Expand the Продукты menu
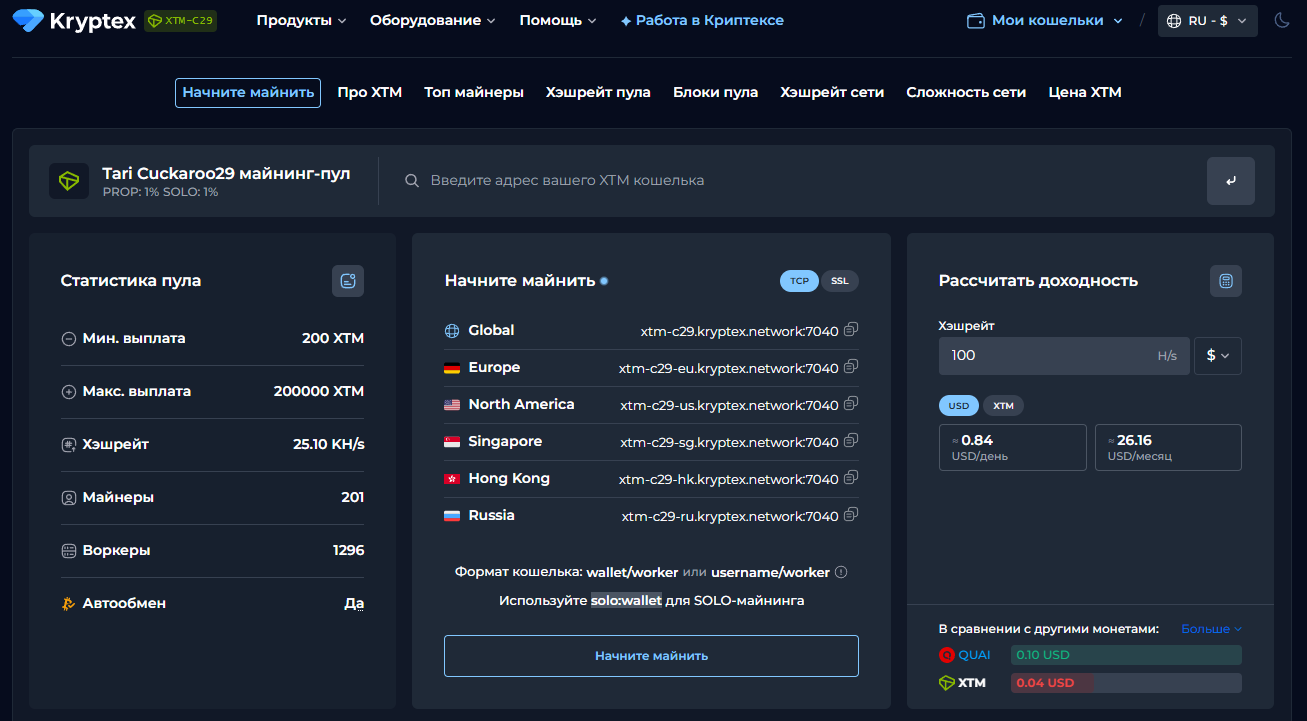1307x721 pixels. [x=301, y=21]
